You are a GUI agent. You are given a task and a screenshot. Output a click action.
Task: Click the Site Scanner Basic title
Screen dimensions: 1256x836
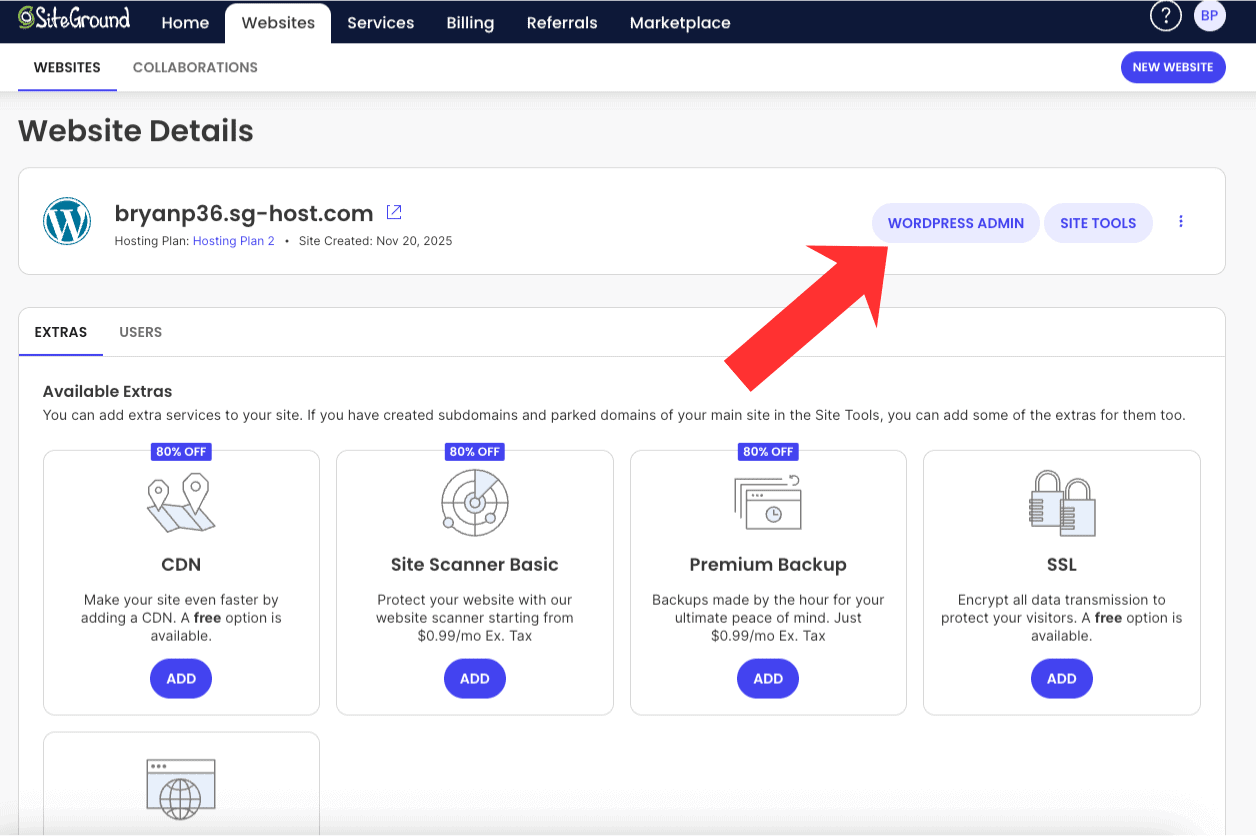(475, 565)
